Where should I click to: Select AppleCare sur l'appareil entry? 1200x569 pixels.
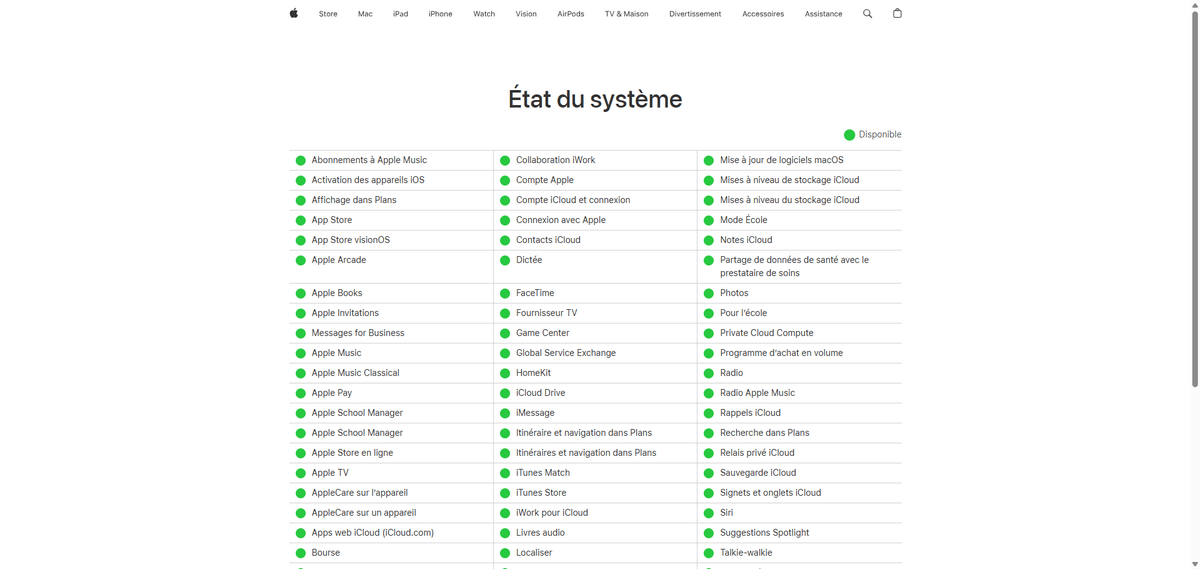(360, 493)
